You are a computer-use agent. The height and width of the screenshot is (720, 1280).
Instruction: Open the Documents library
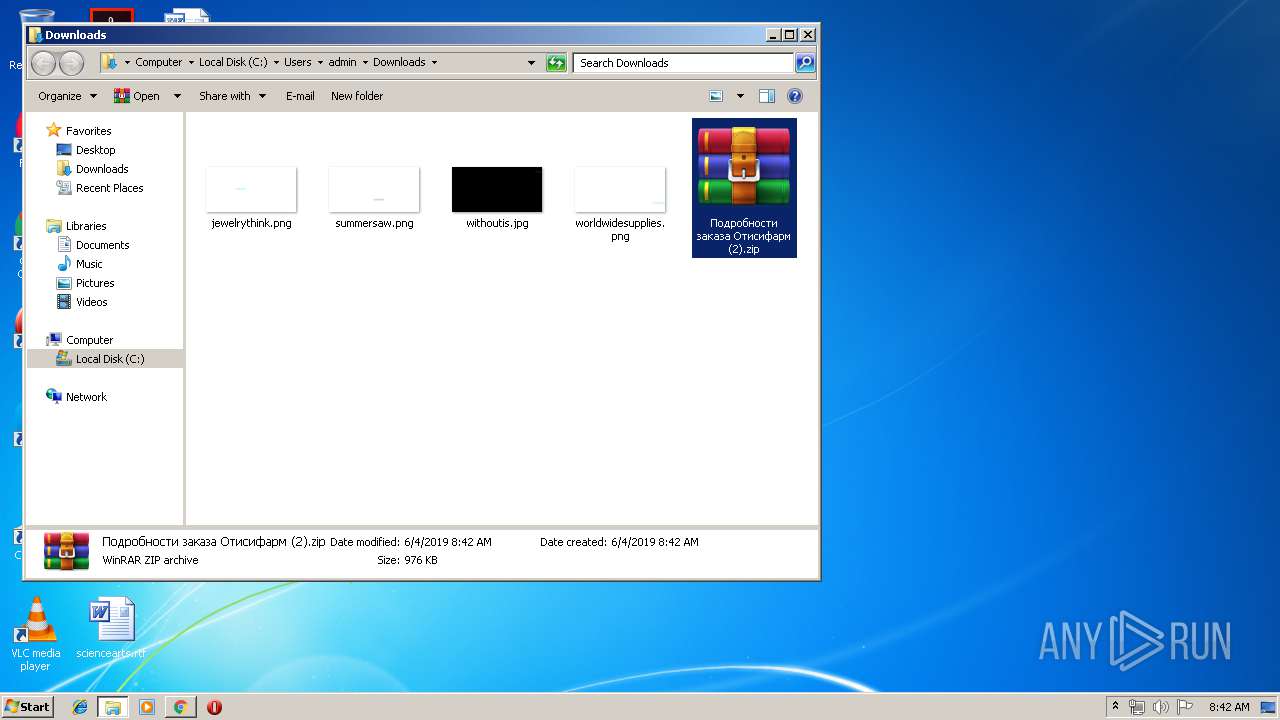click(102, 245)
